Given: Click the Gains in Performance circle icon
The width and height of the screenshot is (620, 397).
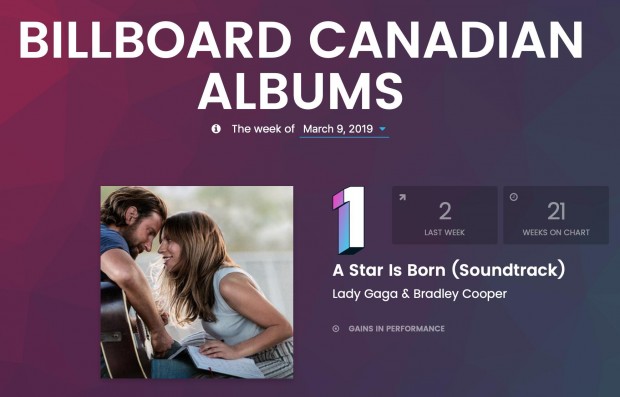Looking at the screenshot, I should point(336,329).
